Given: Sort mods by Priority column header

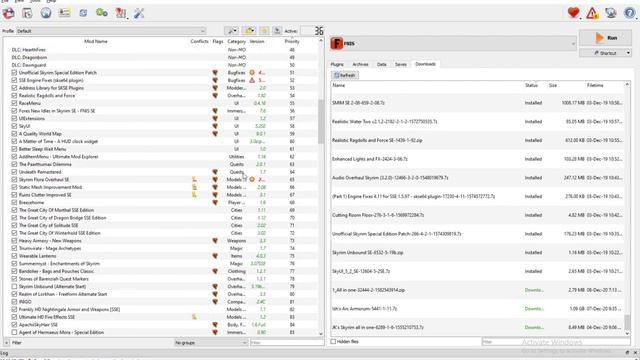Looking at the screenshot, I should tap(292, 41).
